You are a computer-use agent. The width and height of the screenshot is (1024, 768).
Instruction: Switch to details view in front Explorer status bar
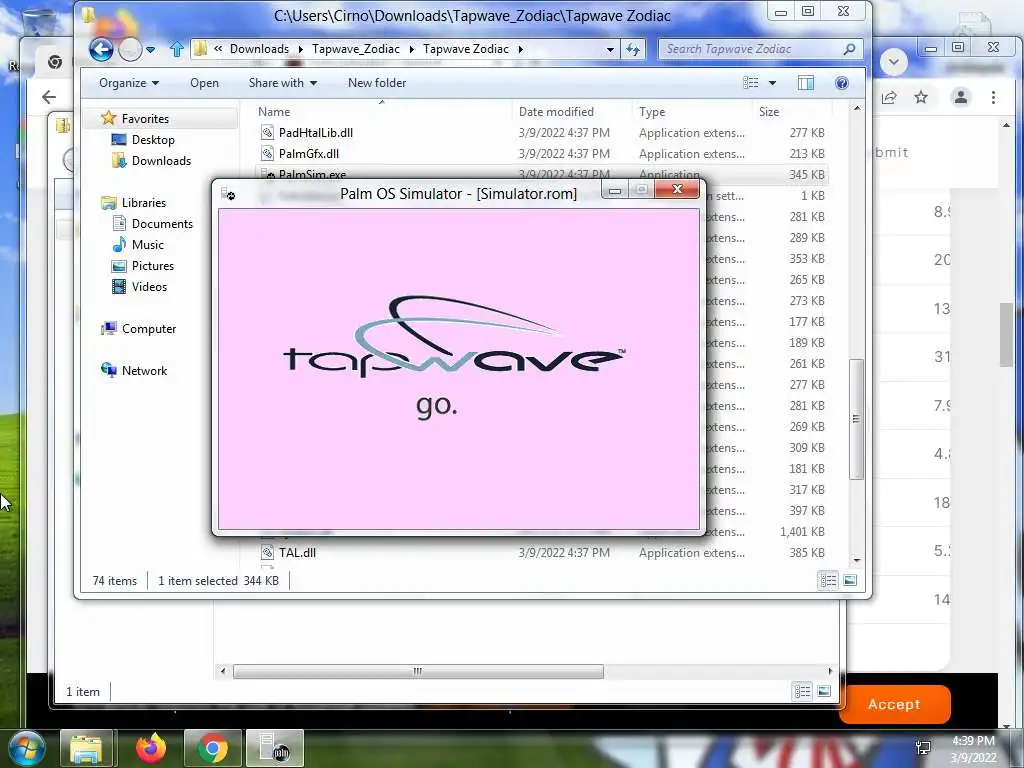point(828,580)
